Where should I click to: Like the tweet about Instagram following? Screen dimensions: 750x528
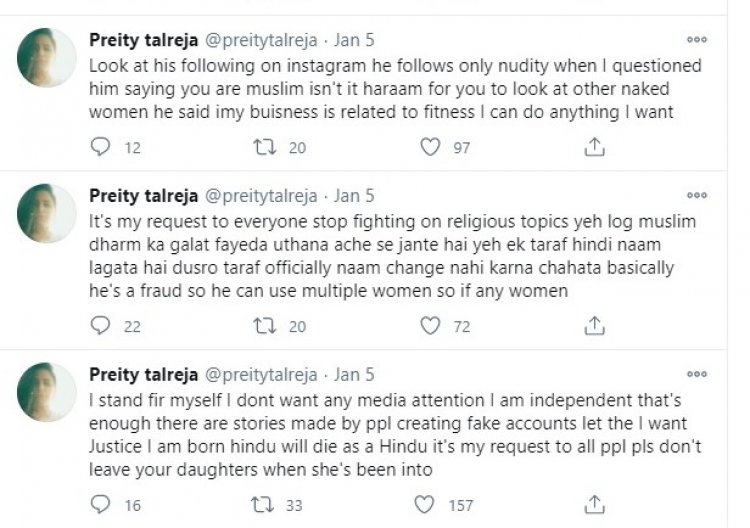[430, 147]
